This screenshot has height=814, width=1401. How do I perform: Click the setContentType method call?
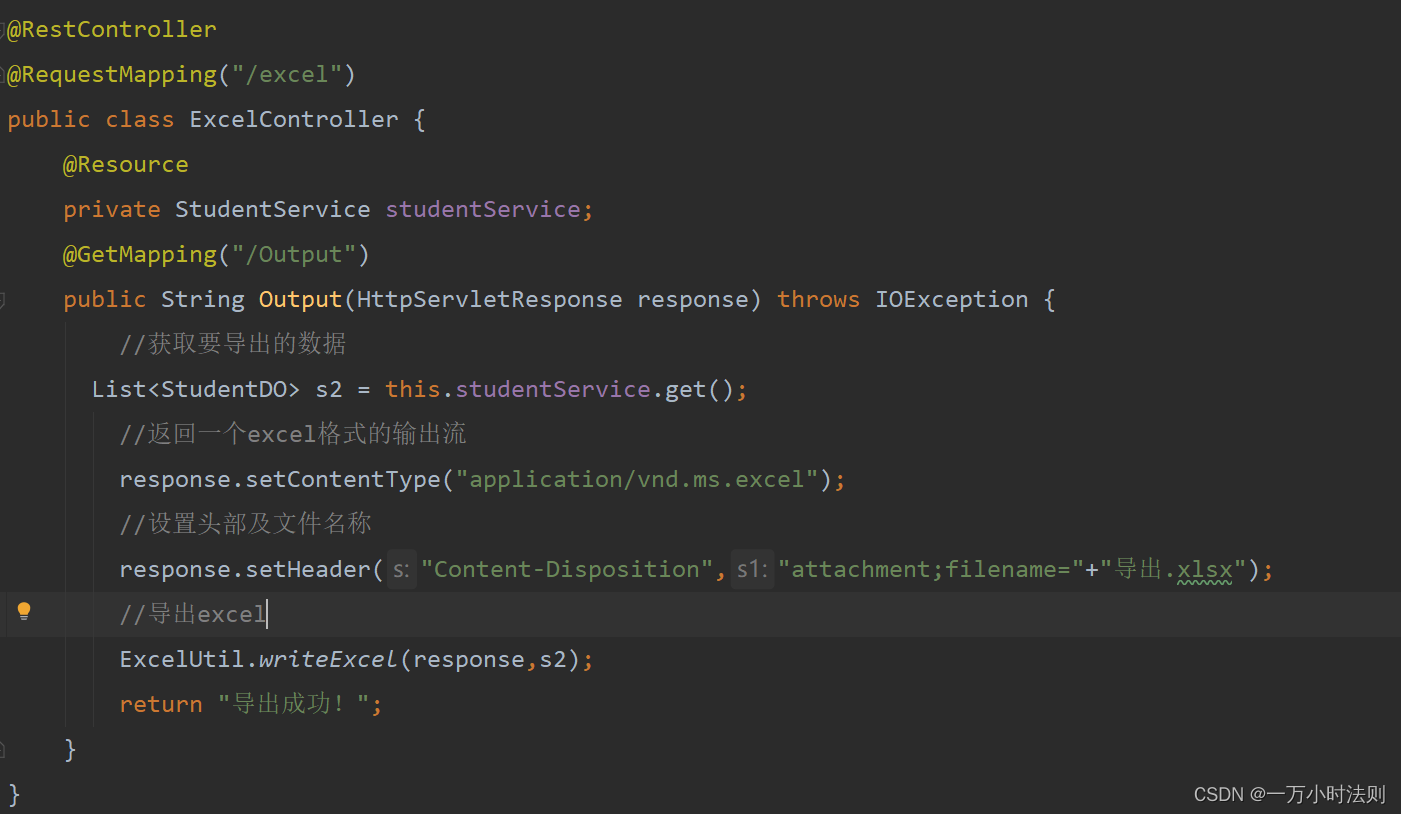click(x=343, y=479)
